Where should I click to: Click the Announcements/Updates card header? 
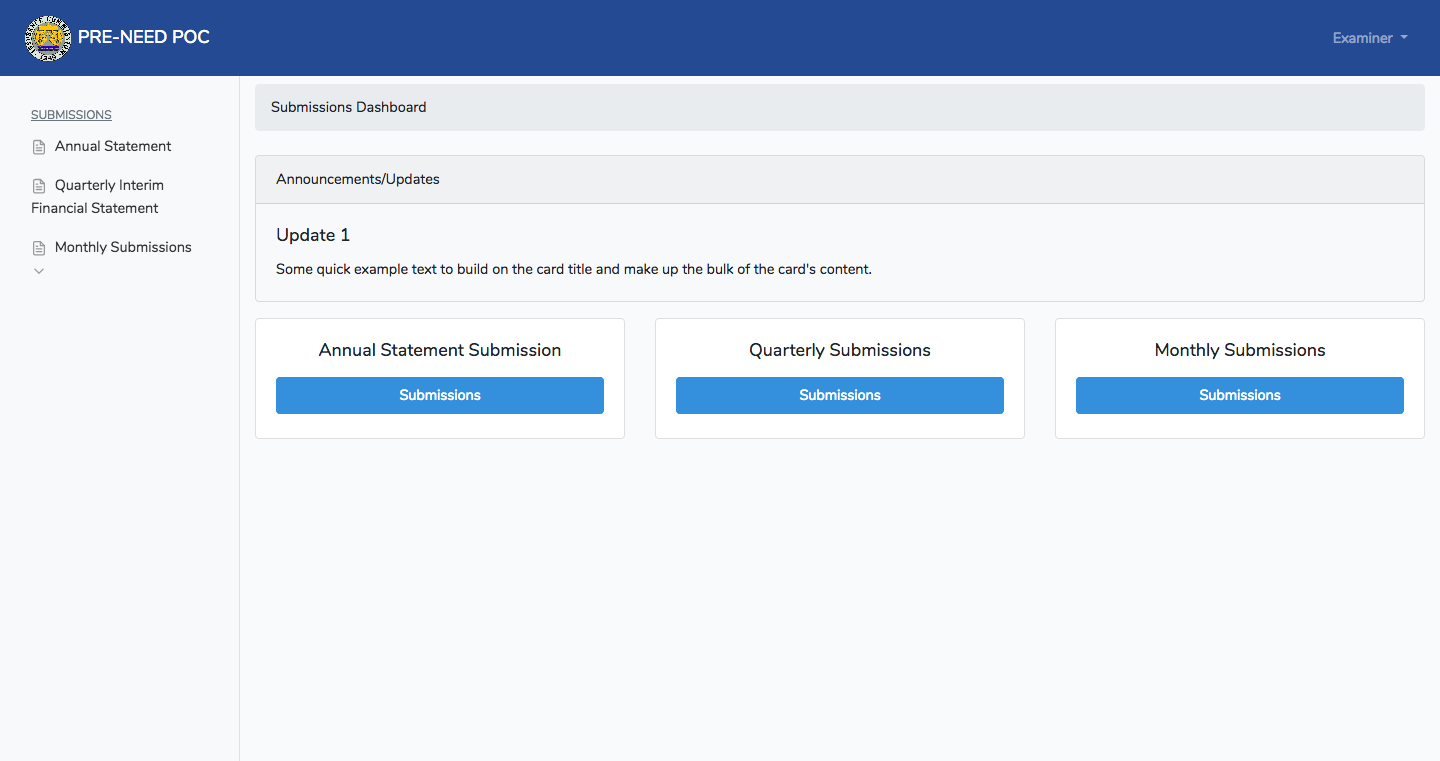(x=840, y=180)
